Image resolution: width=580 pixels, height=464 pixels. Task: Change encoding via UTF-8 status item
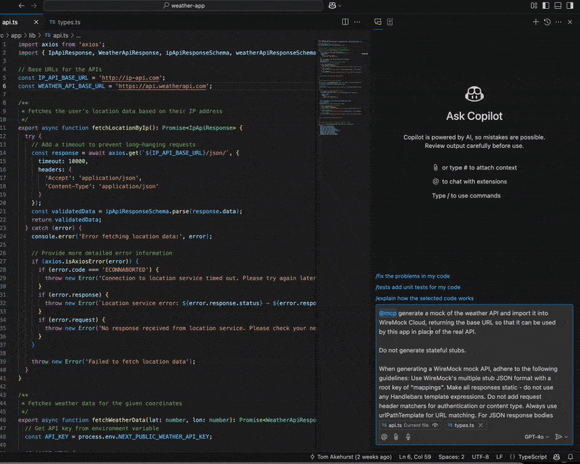[480, 457]
